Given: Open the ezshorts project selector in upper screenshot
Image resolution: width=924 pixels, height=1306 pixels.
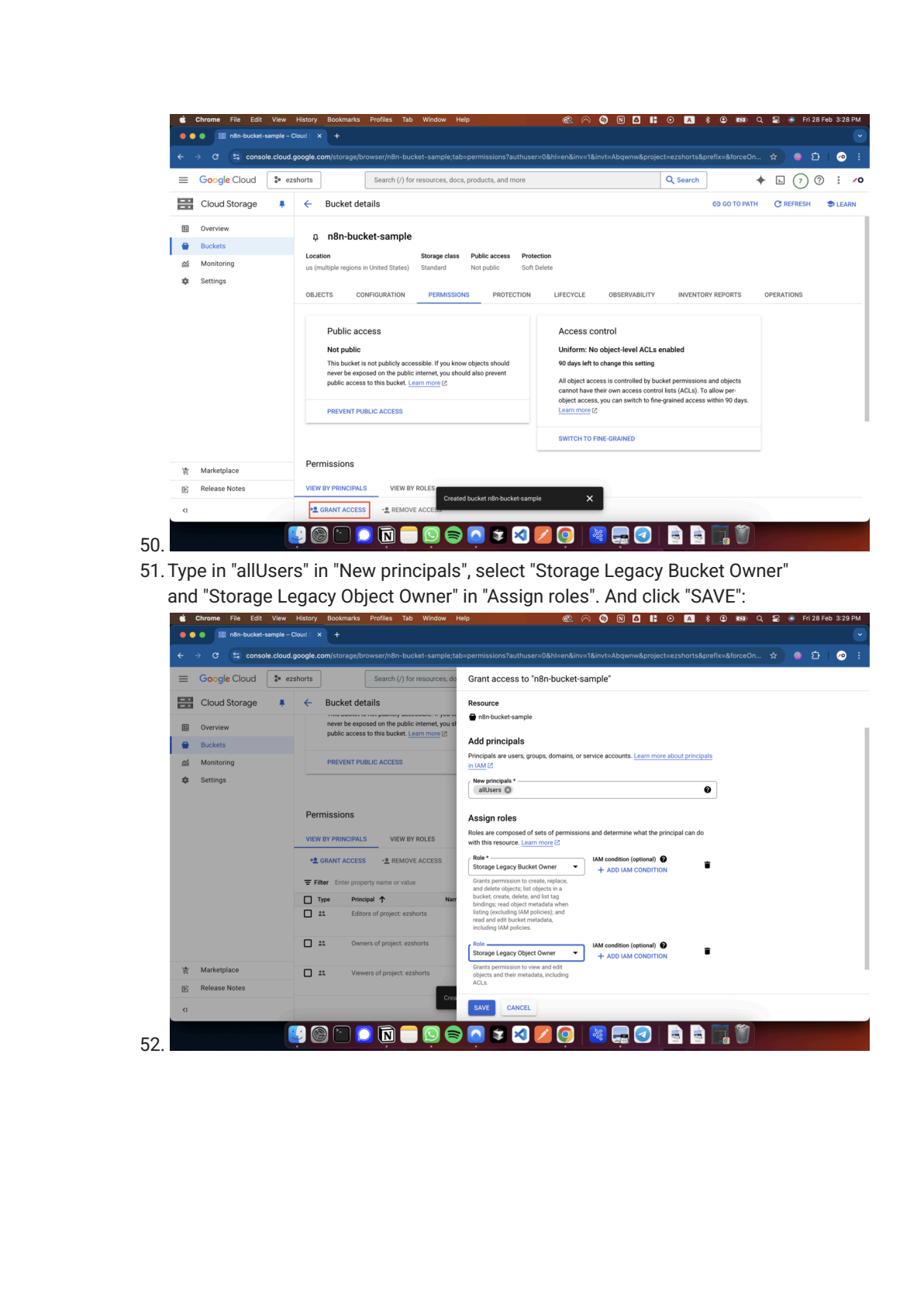Looking at the screenshot, I should click(294, 180).
